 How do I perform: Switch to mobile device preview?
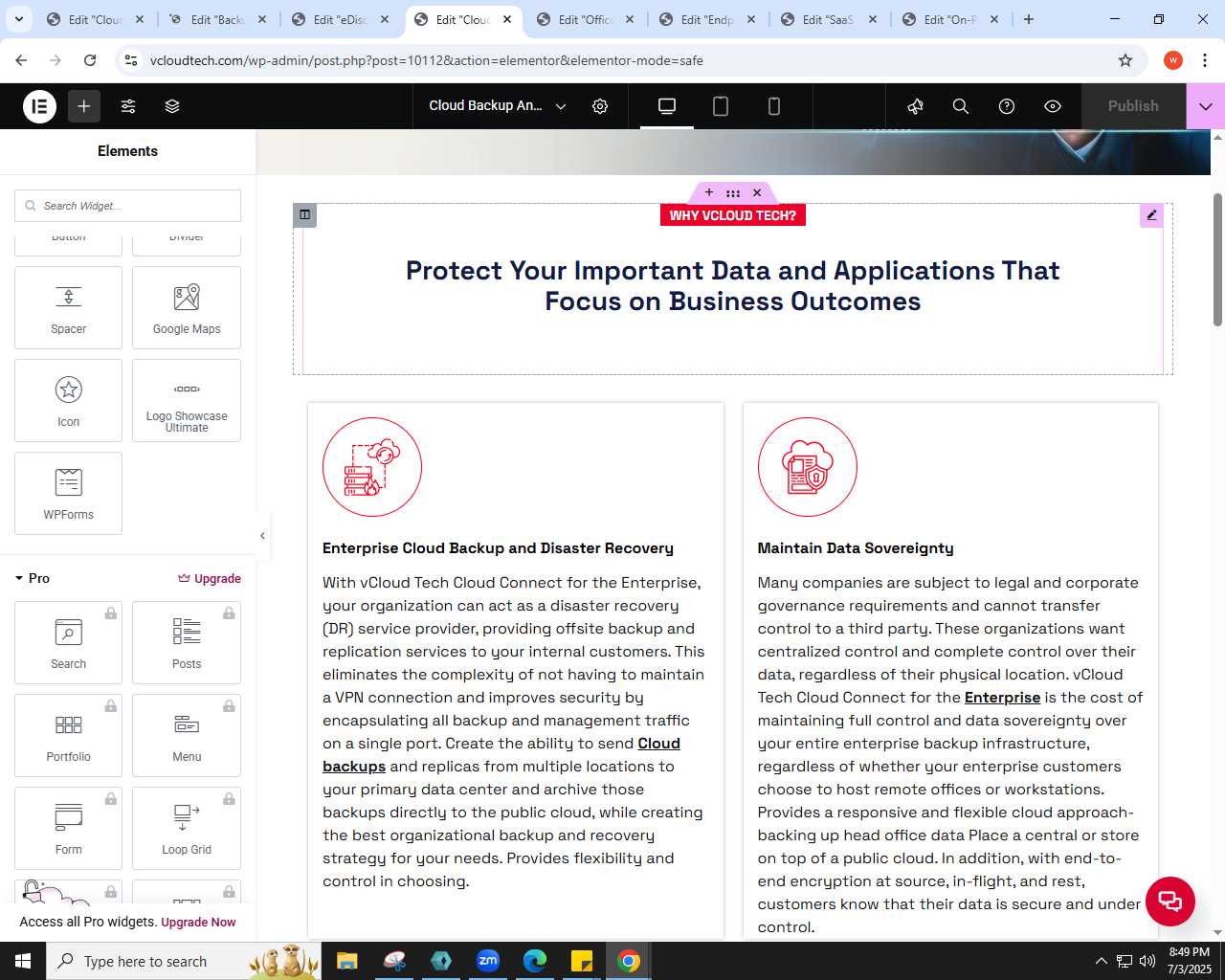[774, 106]
